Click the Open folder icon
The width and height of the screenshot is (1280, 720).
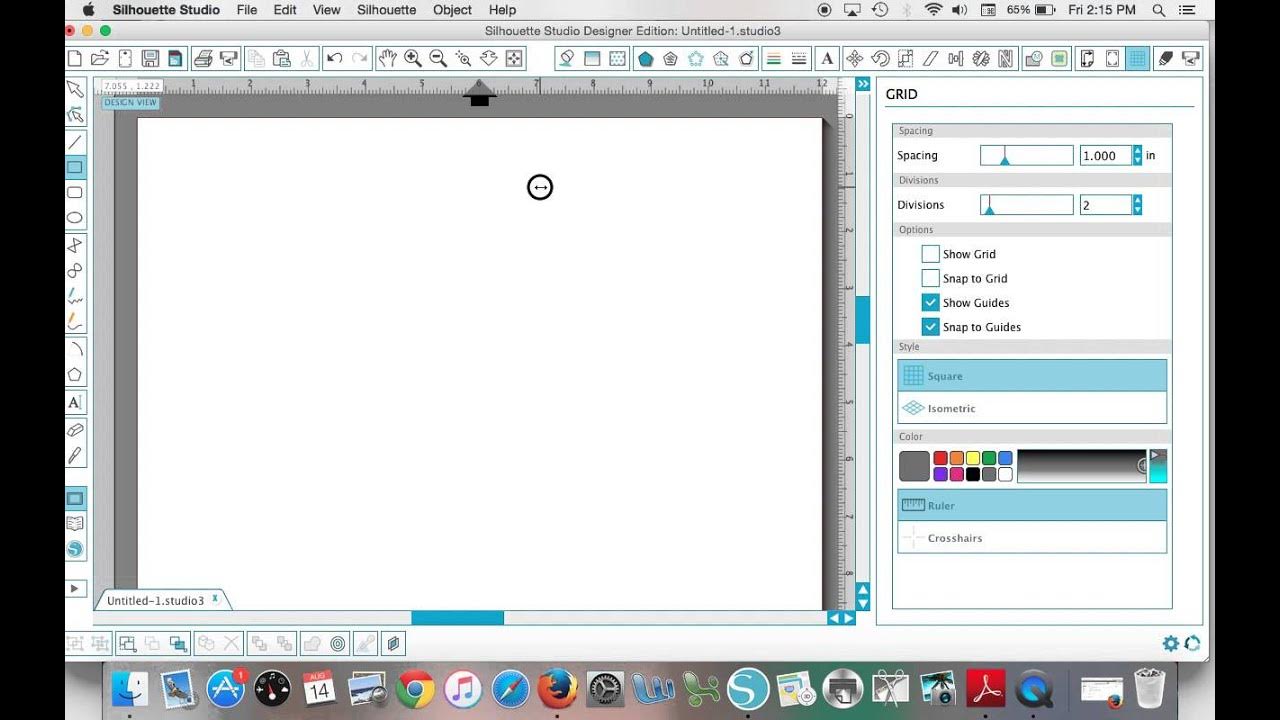click(99, 59)
